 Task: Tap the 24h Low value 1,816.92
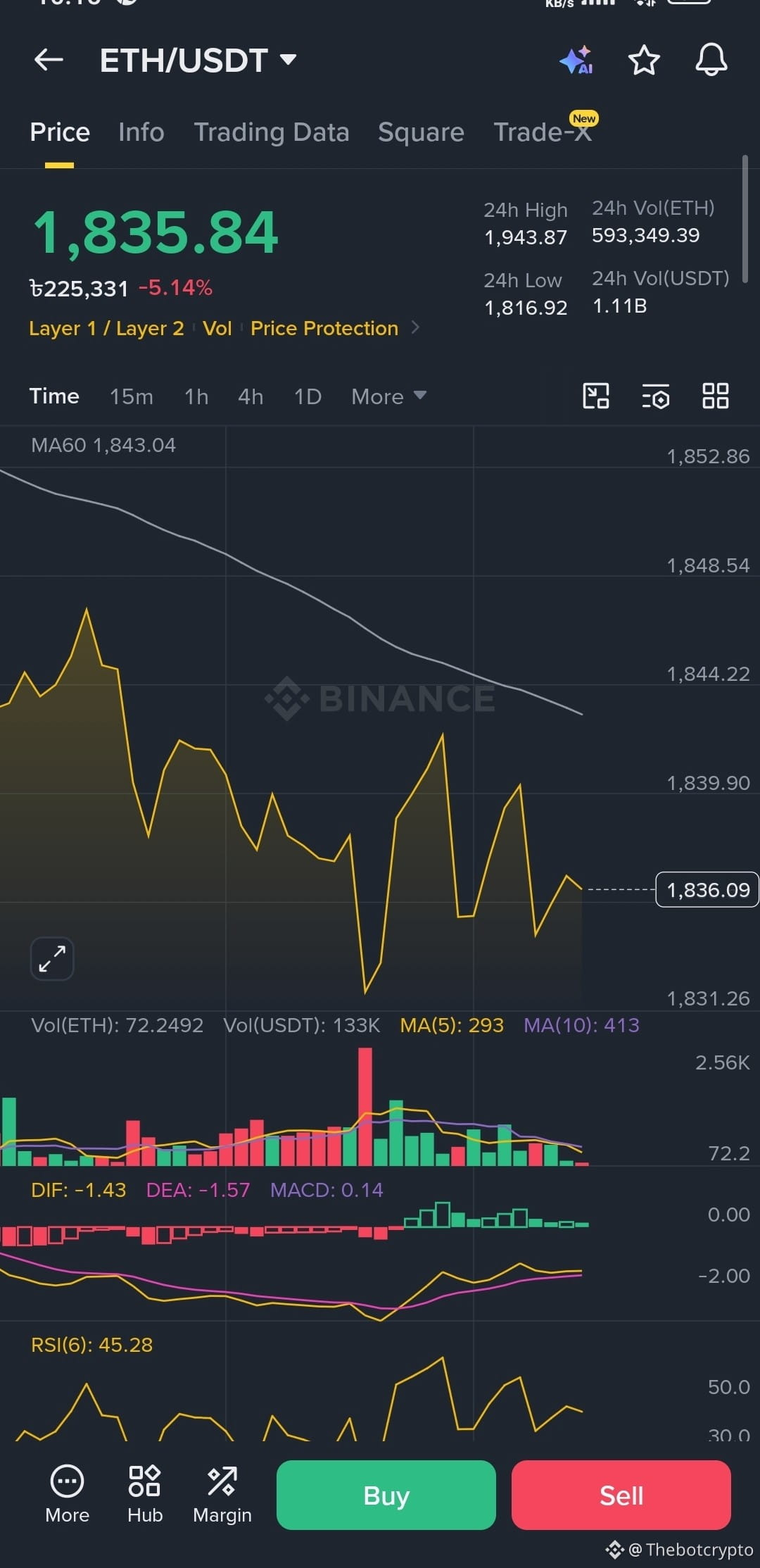click(x=526, y=308)
